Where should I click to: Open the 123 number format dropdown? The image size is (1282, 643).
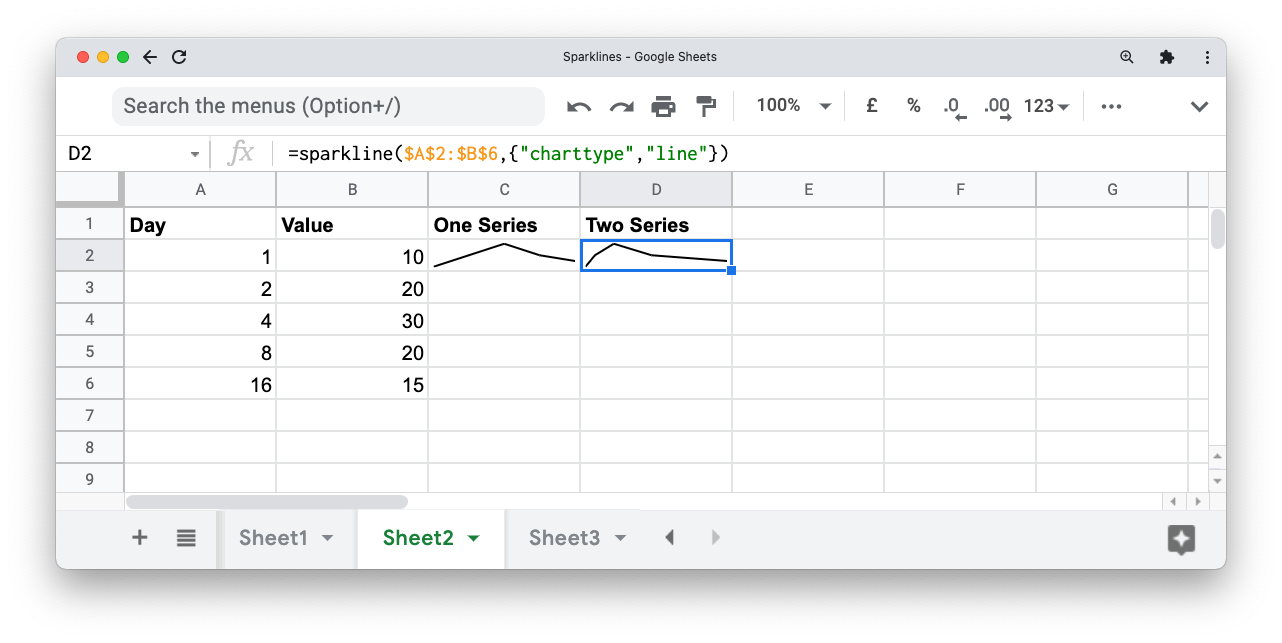pos(1046,105)
